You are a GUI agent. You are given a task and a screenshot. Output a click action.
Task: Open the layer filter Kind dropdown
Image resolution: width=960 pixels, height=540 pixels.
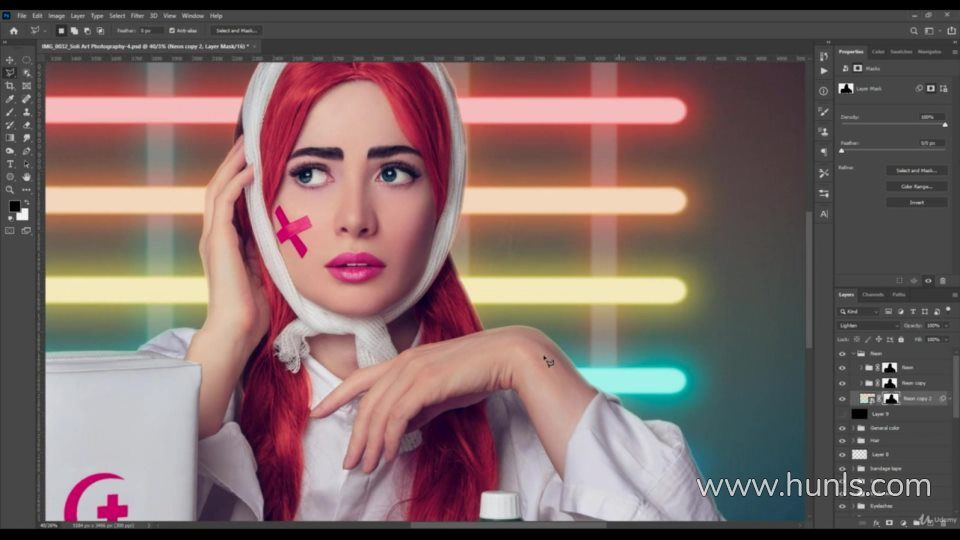pyautogui.click(x=858, y=312)
